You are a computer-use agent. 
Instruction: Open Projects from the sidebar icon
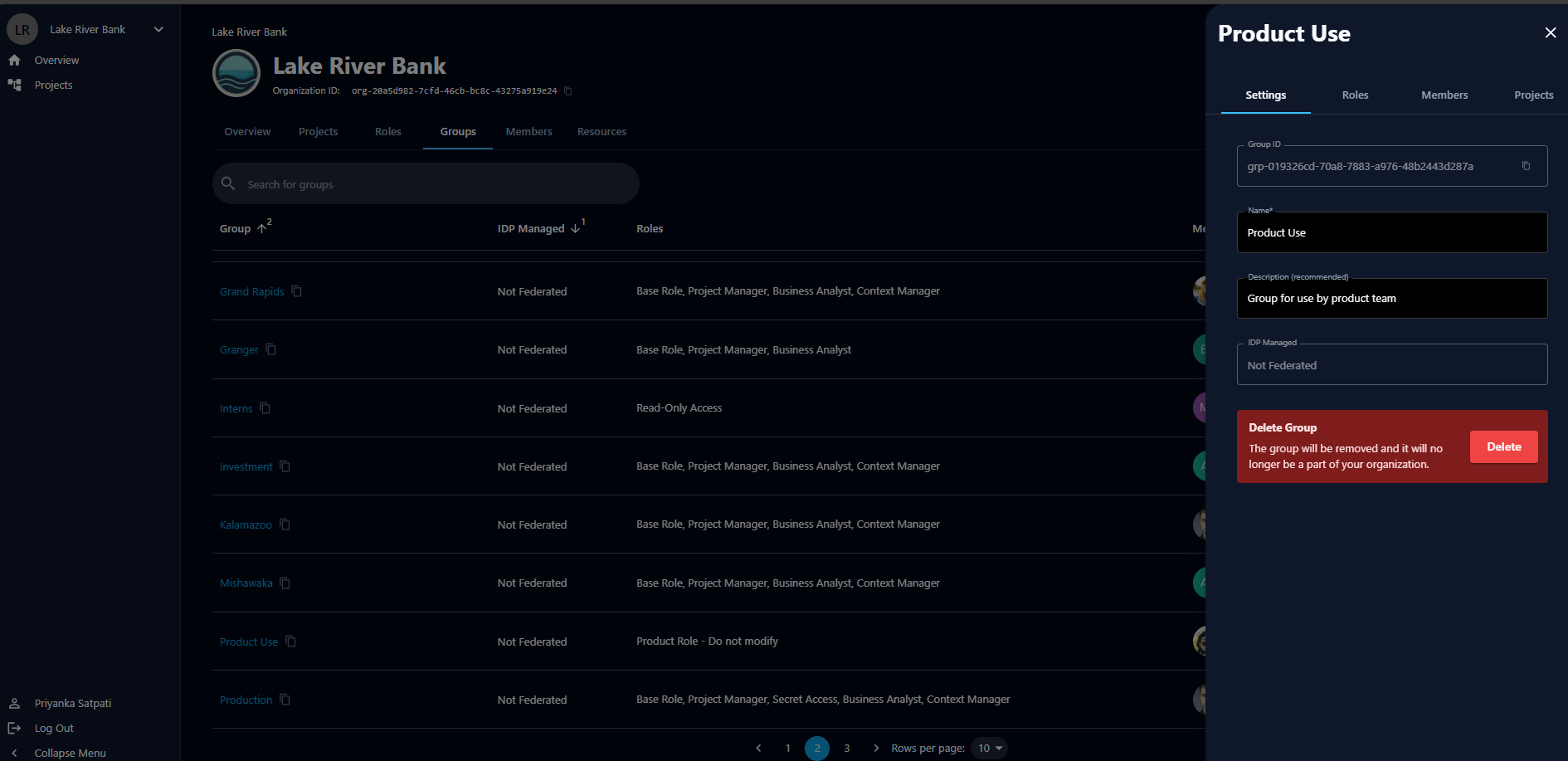(14, 85)
